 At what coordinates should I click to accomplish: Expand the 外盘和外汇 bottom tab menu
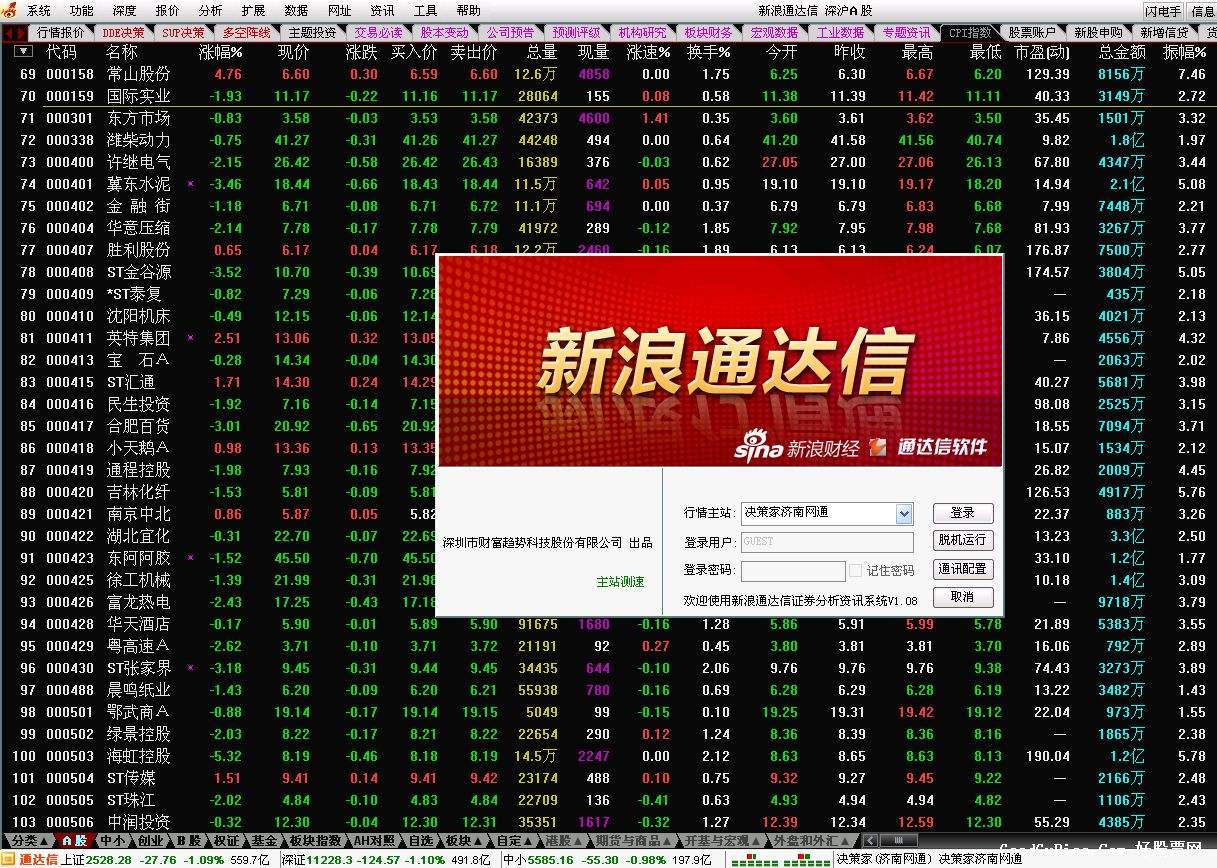tap(812, 841)
